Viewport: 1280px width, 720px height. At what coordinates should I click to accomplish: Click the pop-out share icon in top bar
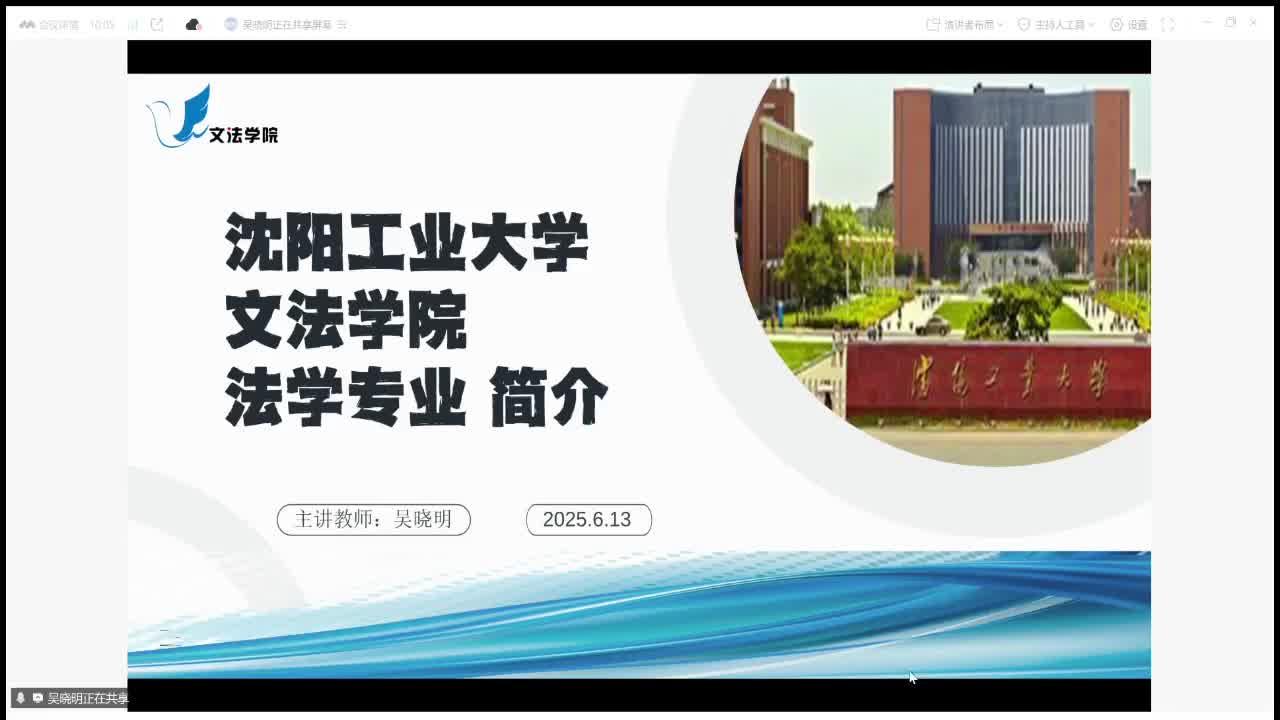click(157, 25)
